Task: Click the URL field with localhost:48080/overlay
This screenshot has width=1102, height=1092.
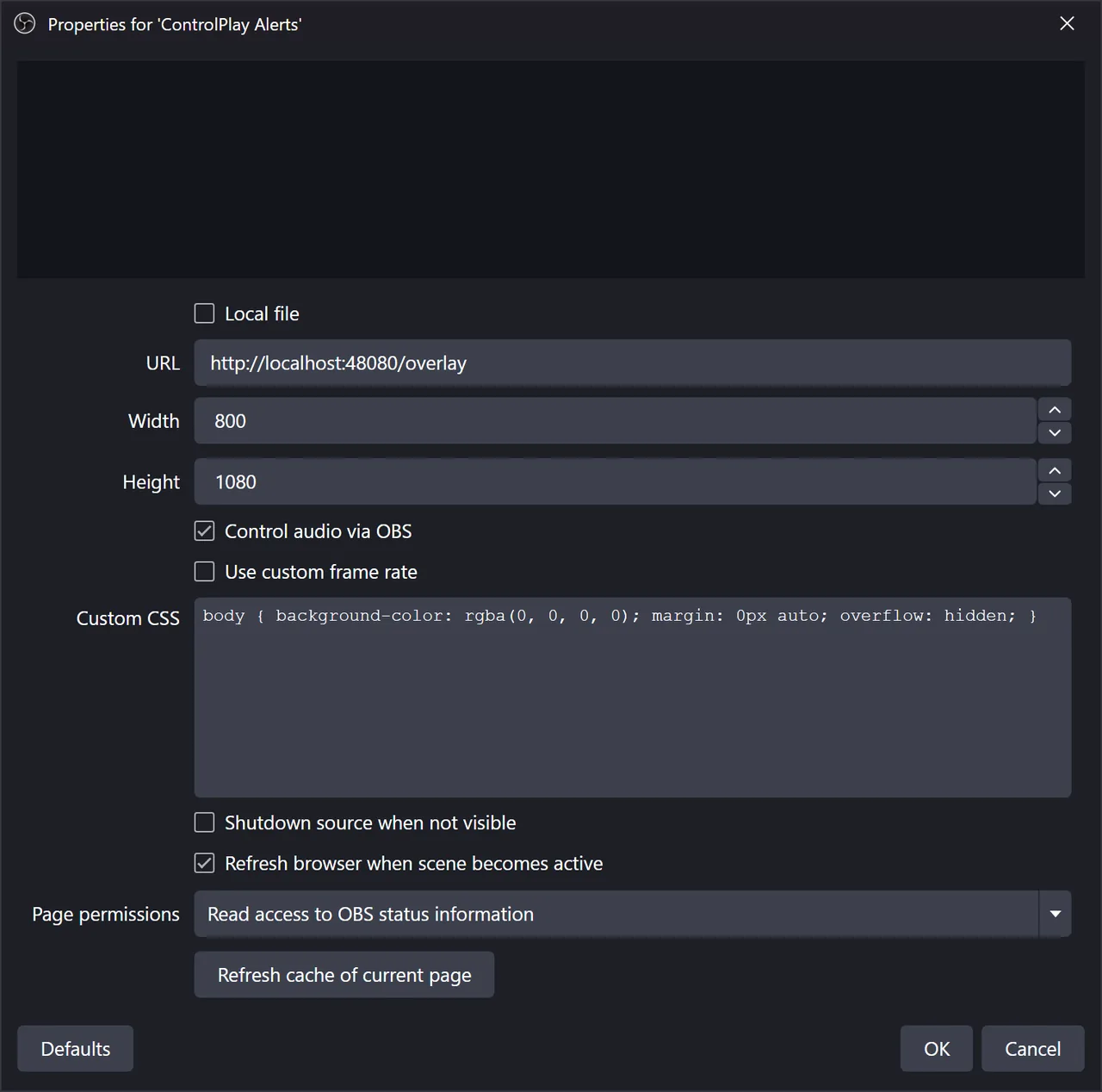Action: (633, 363)
